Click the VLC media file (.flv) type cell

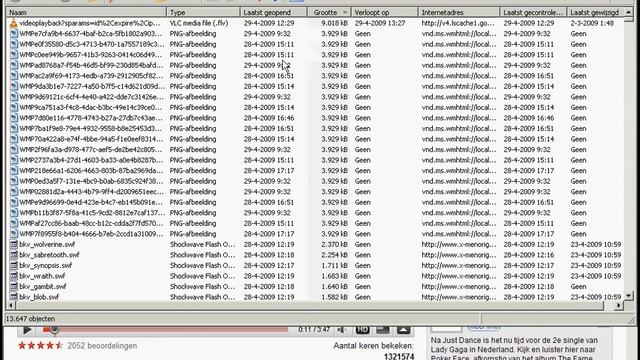[199, 23]
